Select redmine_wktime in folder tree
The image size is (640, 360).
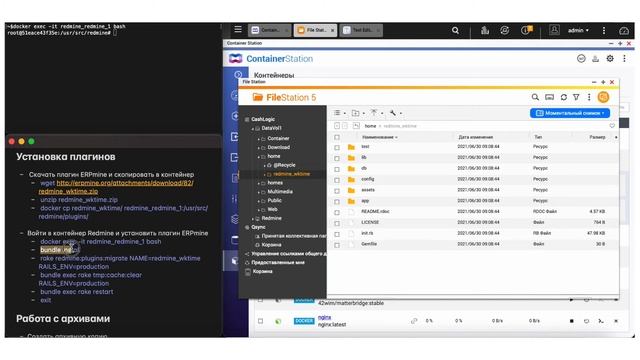click(291, 174)
